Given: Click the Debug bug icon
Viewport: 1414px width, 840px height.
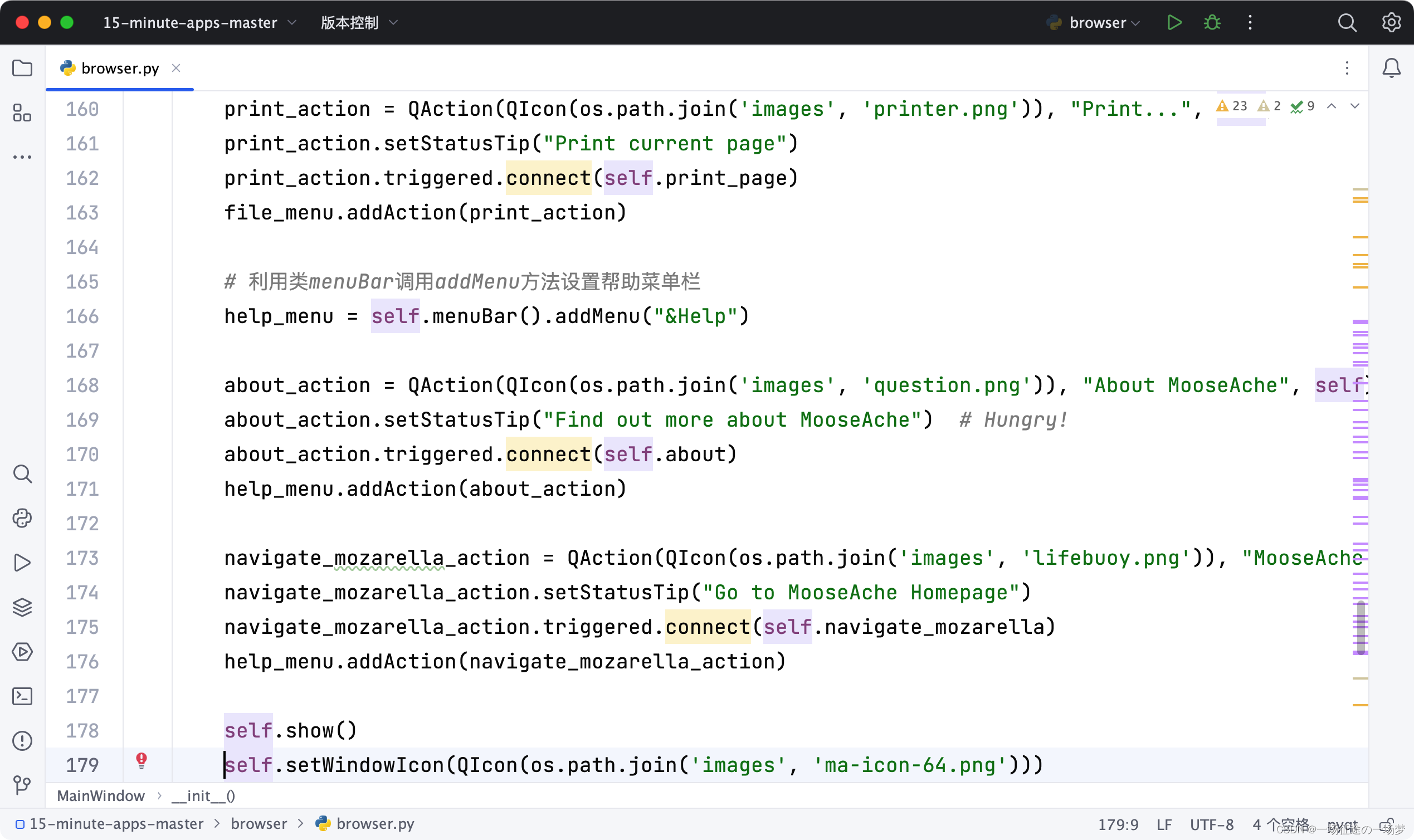Looking at the screenshot, I should [1212, 23].
